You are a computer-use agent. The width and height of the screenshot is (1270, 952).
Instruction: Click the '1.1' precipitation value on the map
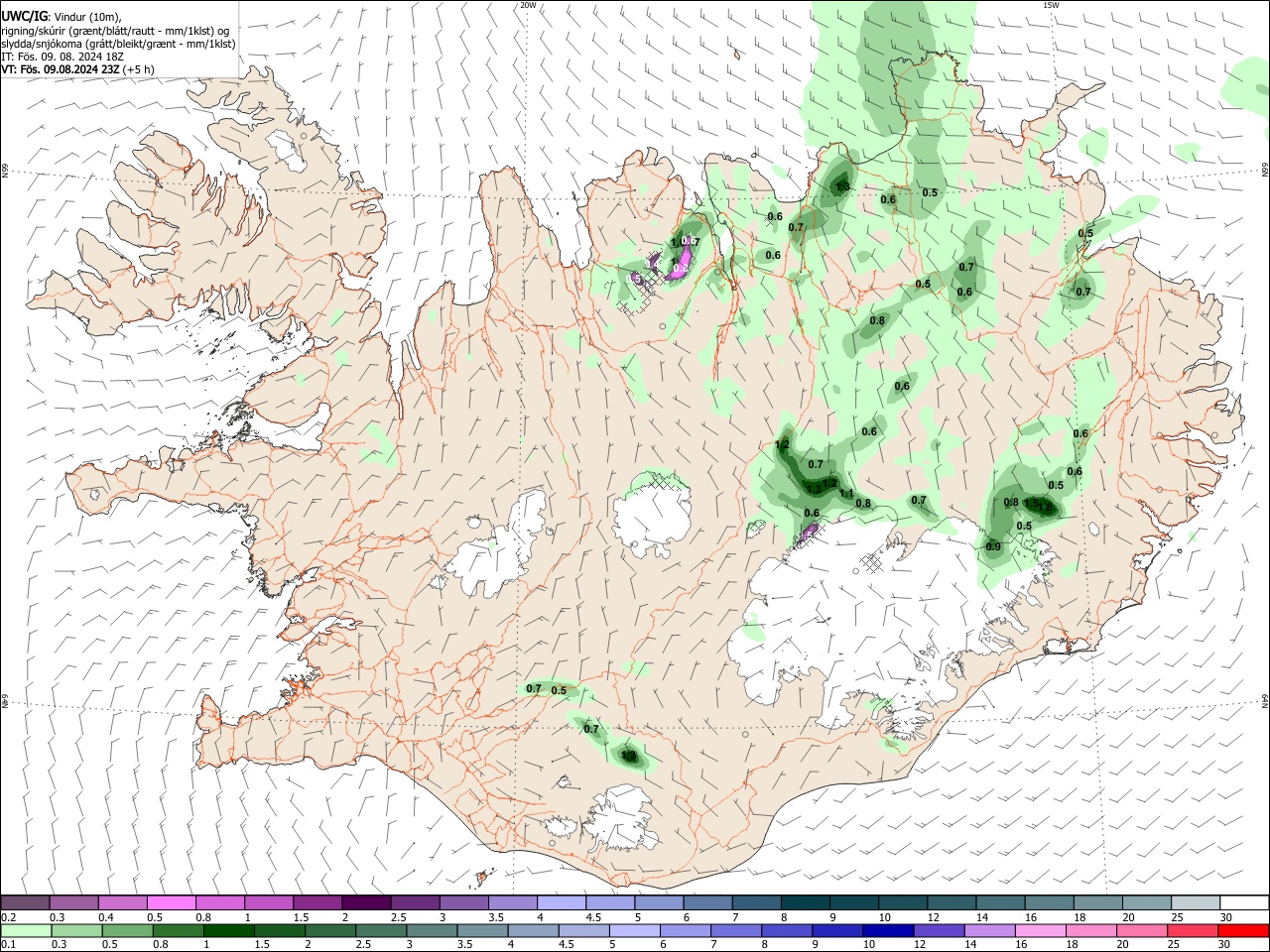click(x=846, y=494)
